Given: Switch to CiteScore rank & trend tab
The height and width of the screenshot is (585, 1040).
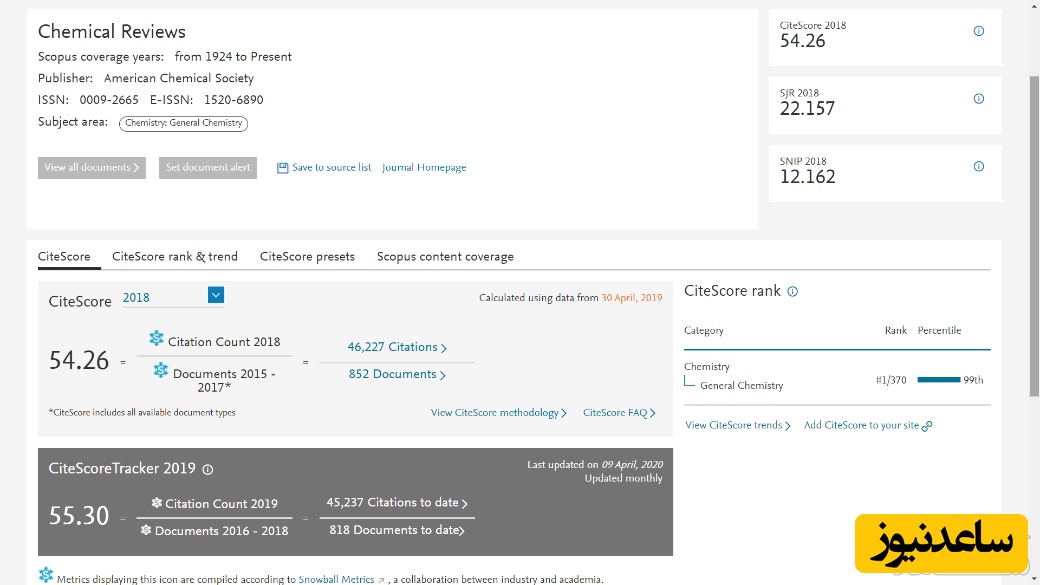Looking at the screenshot, I should click(x=175, y=257).
